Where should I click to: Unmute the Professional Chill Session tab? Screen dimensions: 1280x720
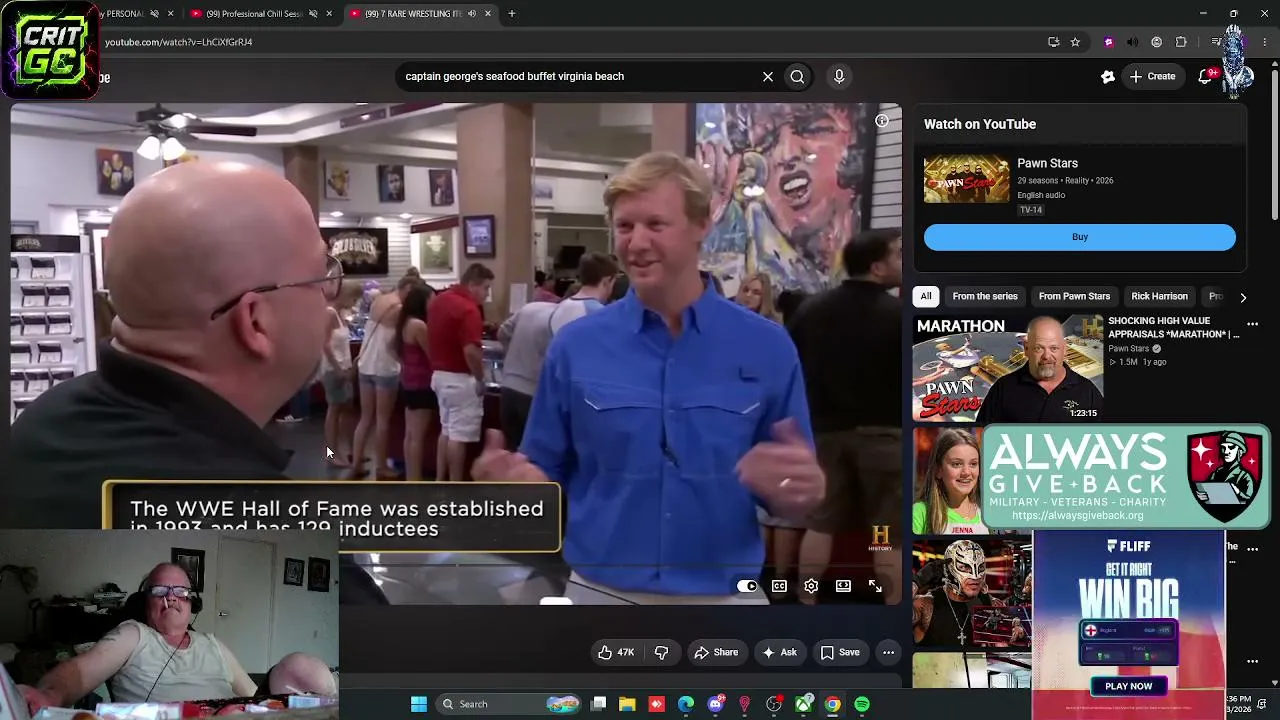pos(313,14)
